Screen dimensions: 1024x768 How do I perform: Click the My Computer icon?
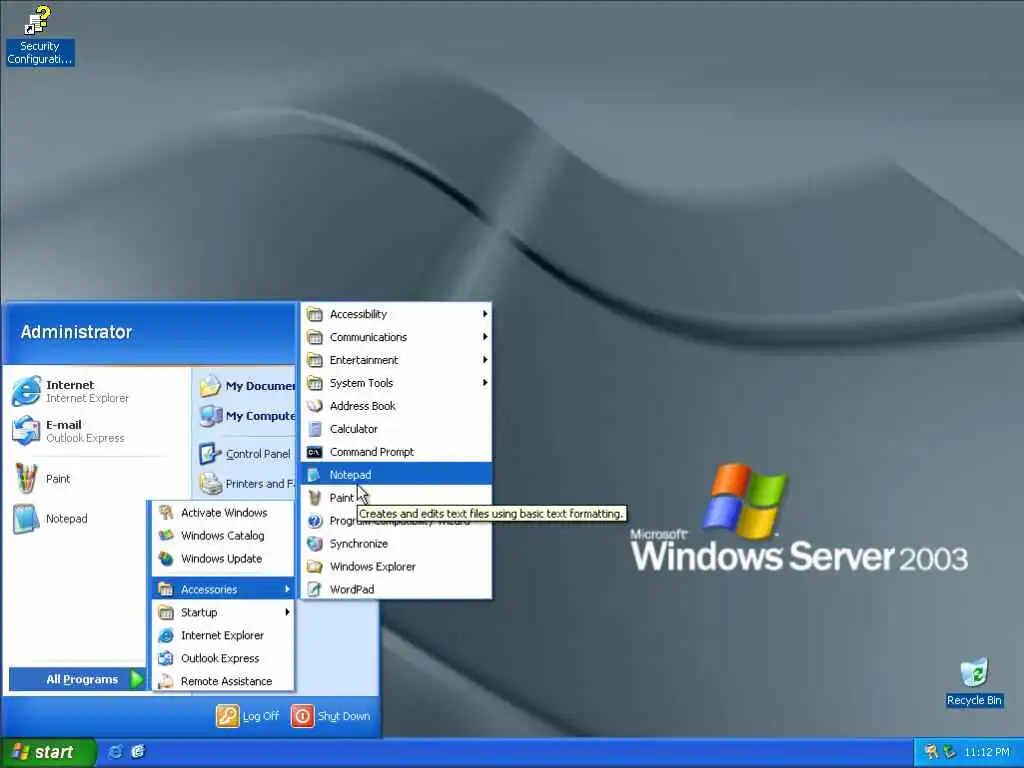point(210,415)
